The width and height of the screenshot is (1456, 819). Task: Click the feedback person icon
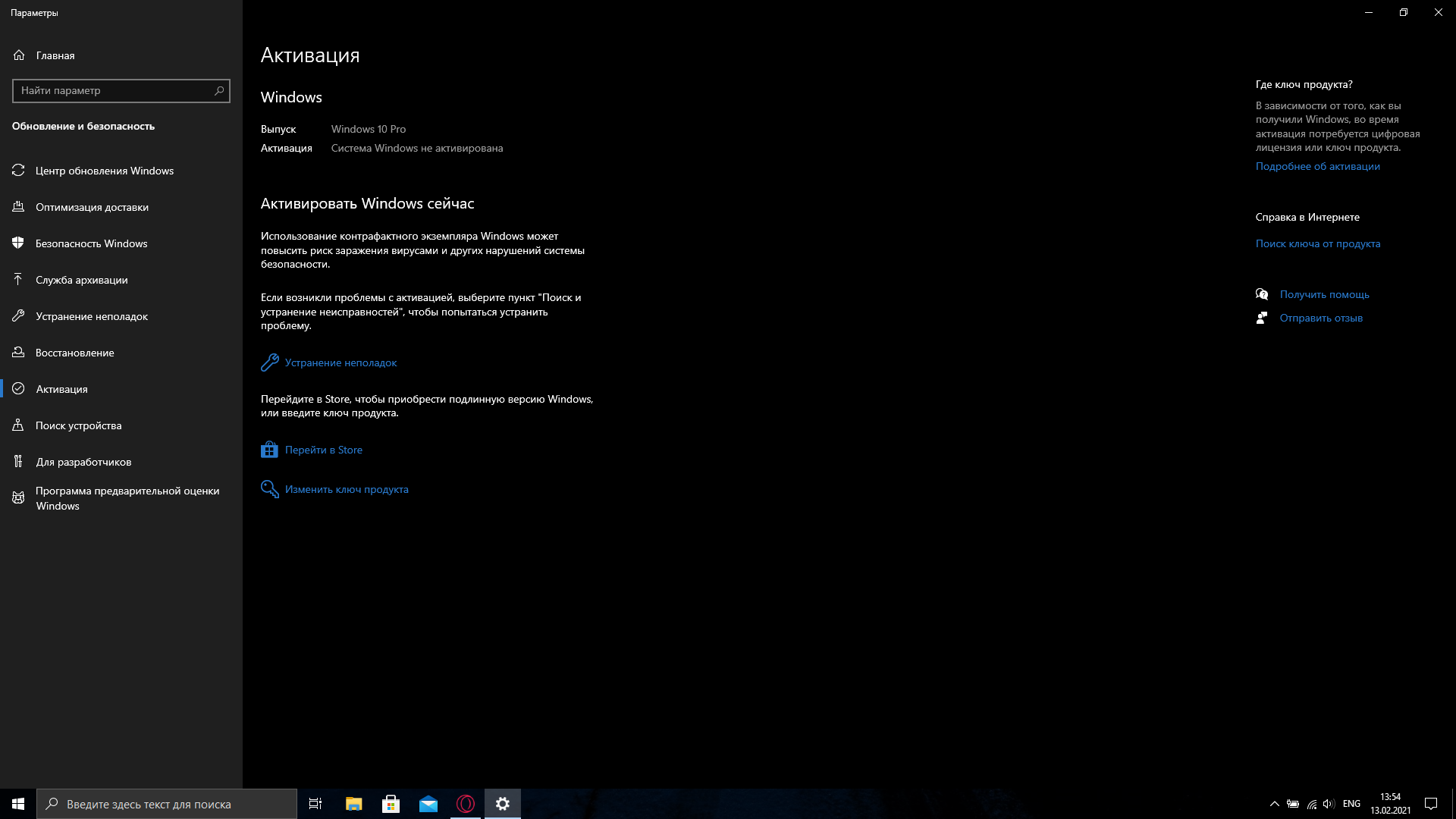[1262, 318]
